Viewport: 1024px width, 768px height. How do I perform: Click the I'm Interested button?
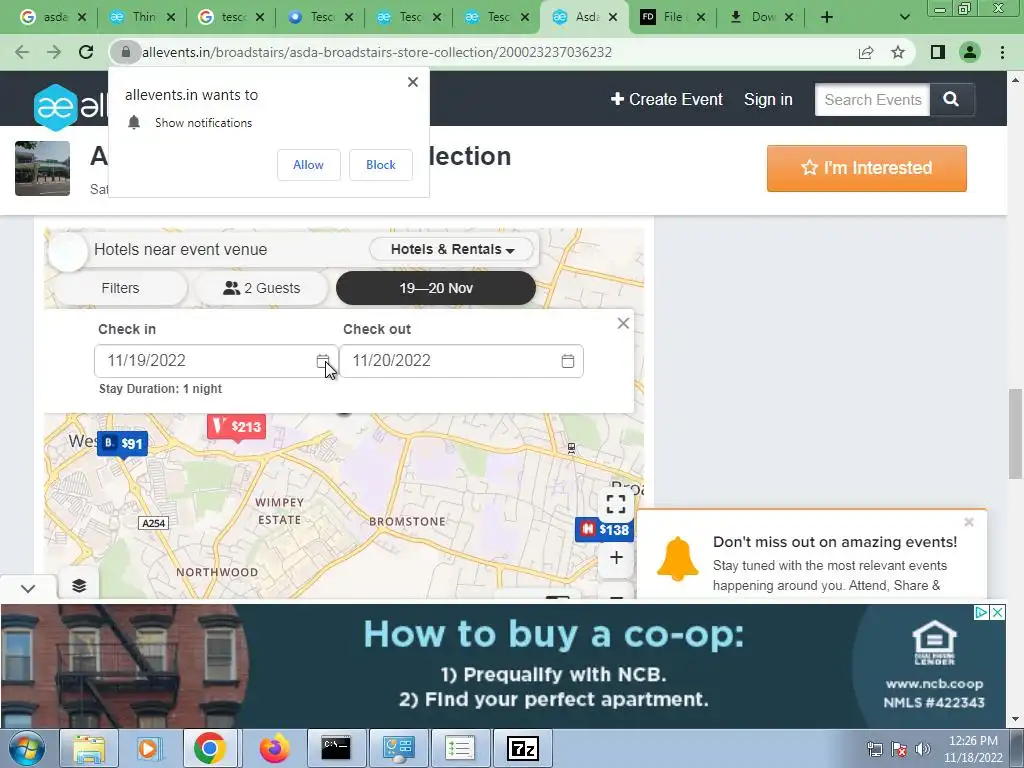(x=867, y=168)
